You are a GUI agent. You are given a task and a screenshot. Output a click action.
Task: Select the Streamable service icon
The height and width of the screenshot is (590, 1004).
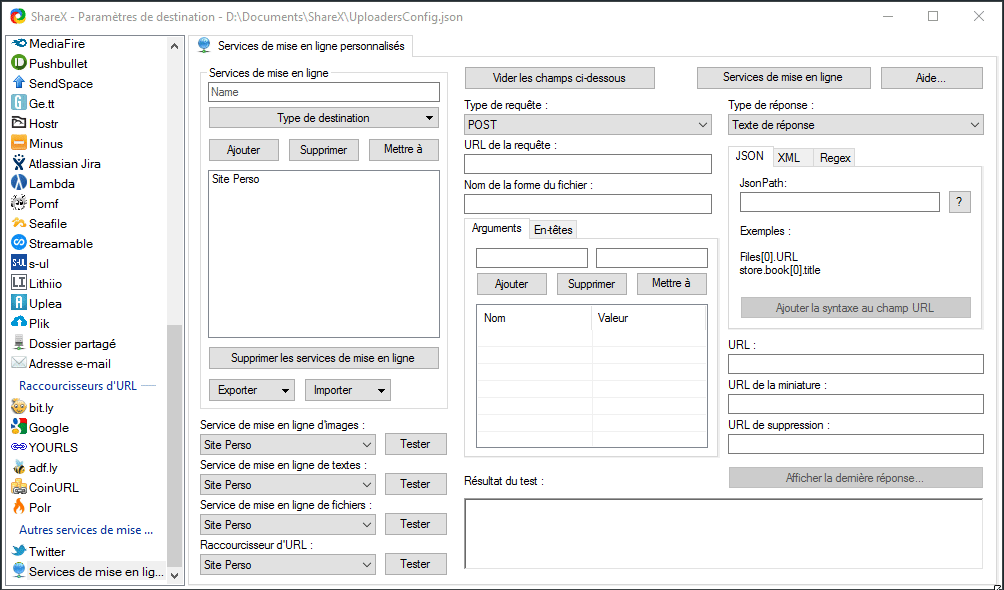tap(62, 243)
